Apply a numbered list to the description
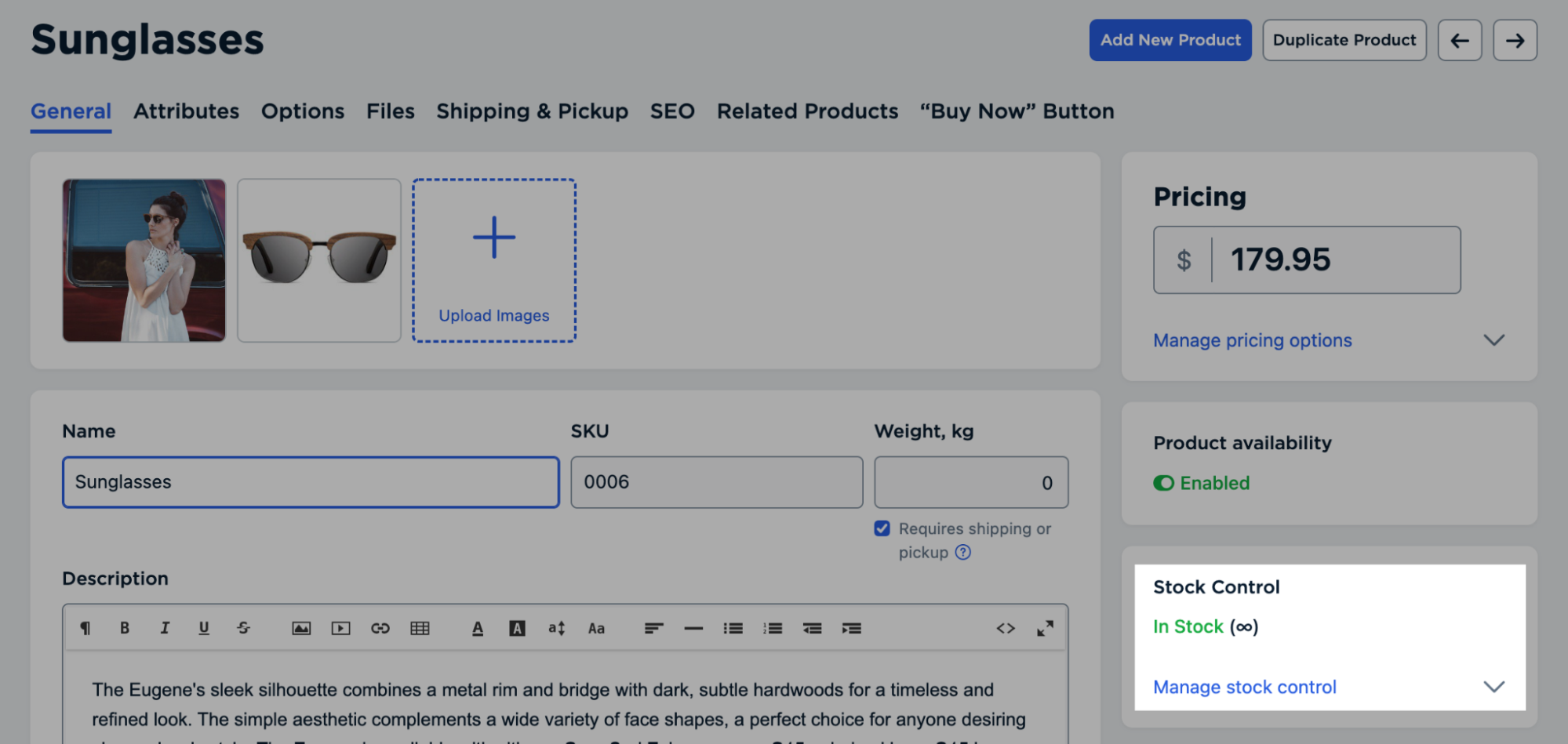Viewport: 1568px width, 744px height. click(773, 628)
